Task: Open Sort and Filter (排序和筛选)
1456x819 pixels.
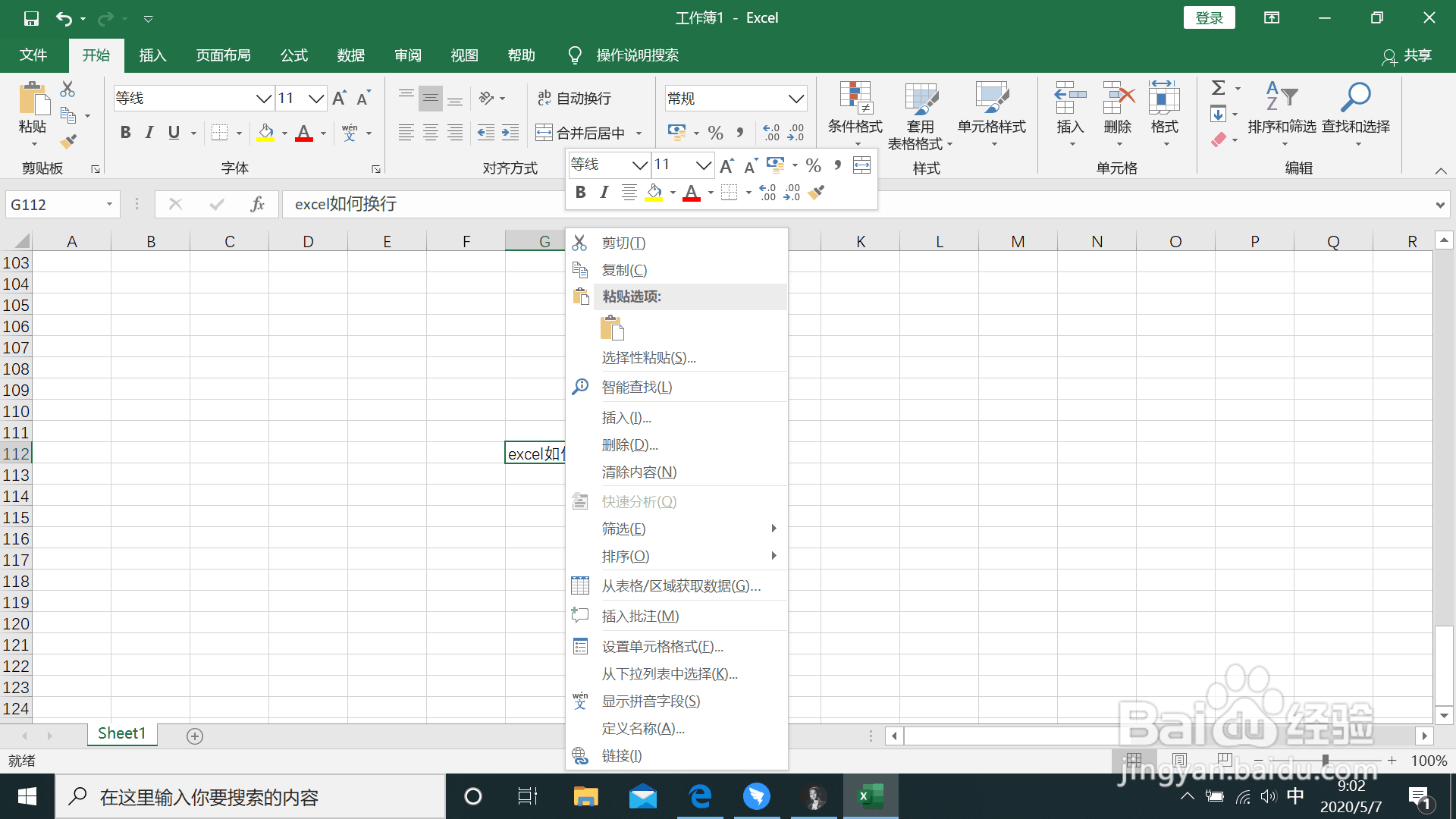Action: point(1282,114)
